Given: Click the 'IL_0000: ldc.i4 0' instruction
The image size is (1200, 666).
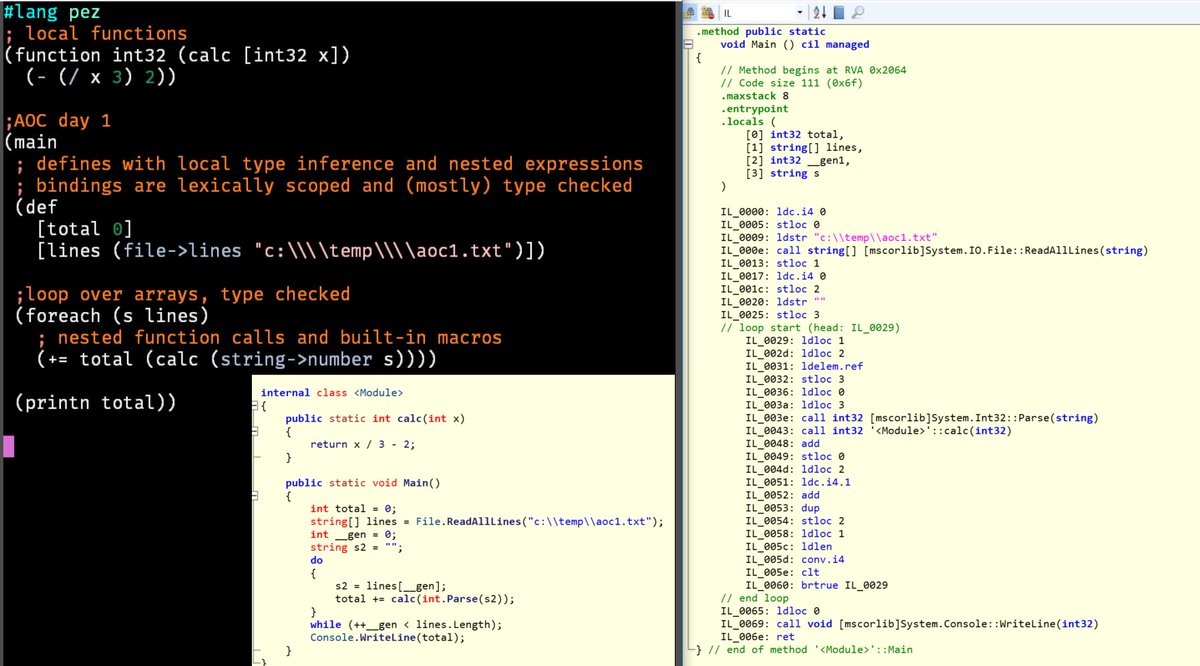Looking at the screenshot, I should click(773, 212).
